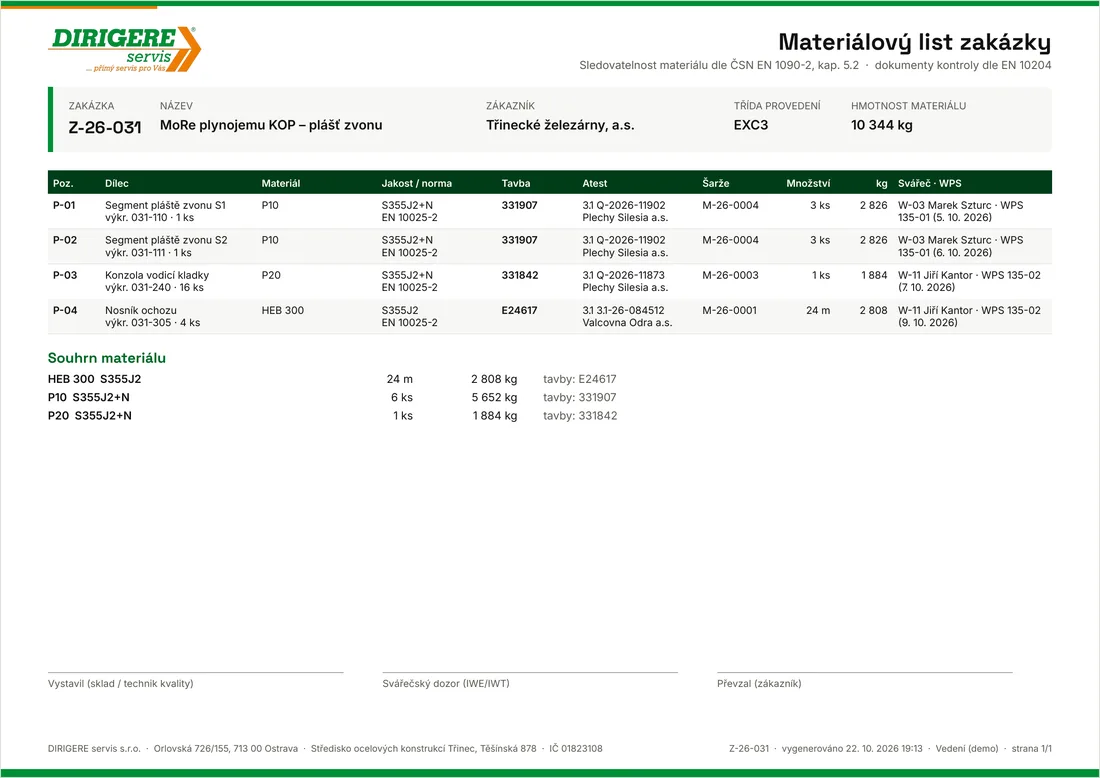Click the 'Svářeč · WPS' column header
1100x778 pixels.
tap(930, 183)
